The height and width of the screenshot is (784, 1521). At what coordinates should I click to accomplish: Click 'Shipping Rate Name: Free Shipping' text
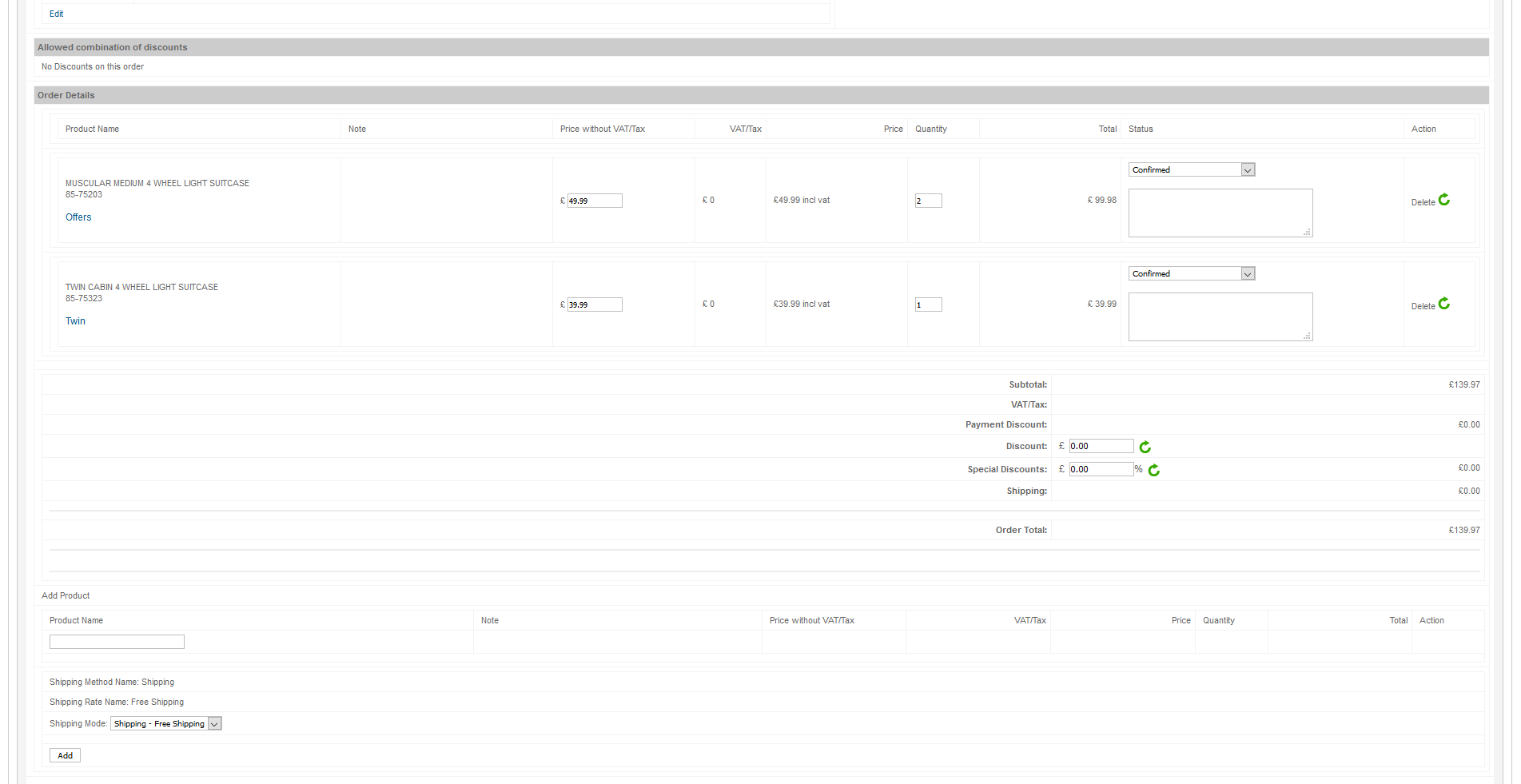pos(117,702)
